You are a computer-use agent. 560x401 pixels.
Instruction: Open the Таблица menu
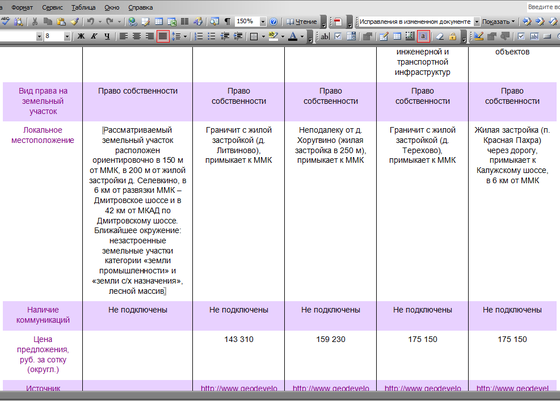[x=84, y=7]
